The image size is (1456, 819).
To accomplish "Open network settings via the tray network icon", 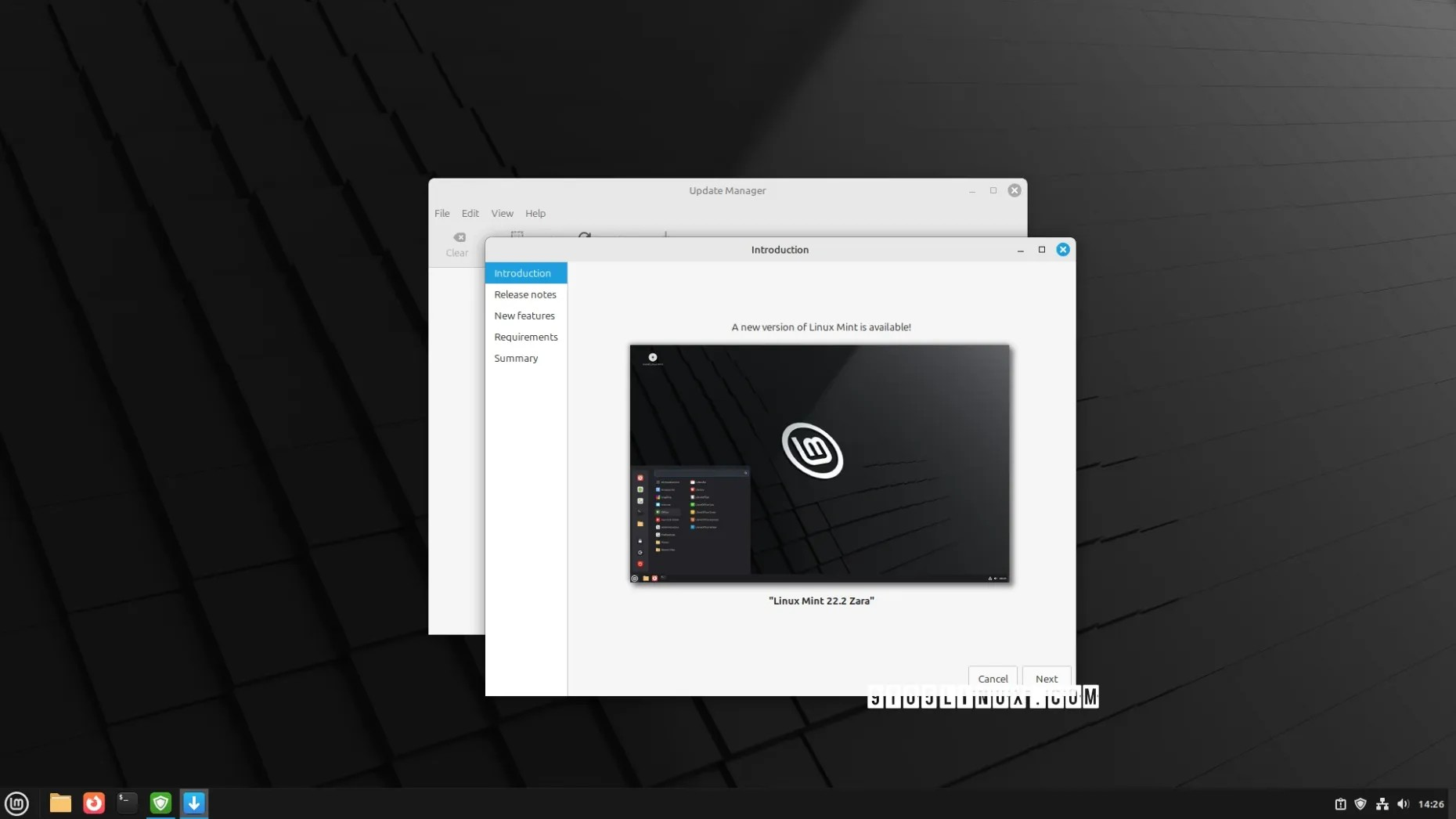I will tap(1382, 803).
